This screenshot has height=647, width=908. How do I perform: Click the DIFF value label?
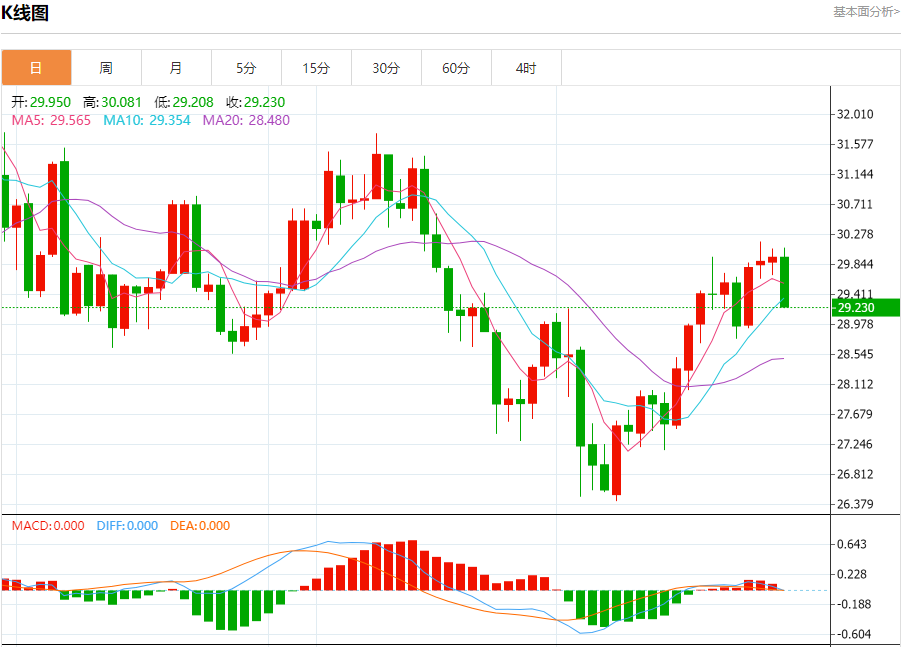tap(127, 525)
